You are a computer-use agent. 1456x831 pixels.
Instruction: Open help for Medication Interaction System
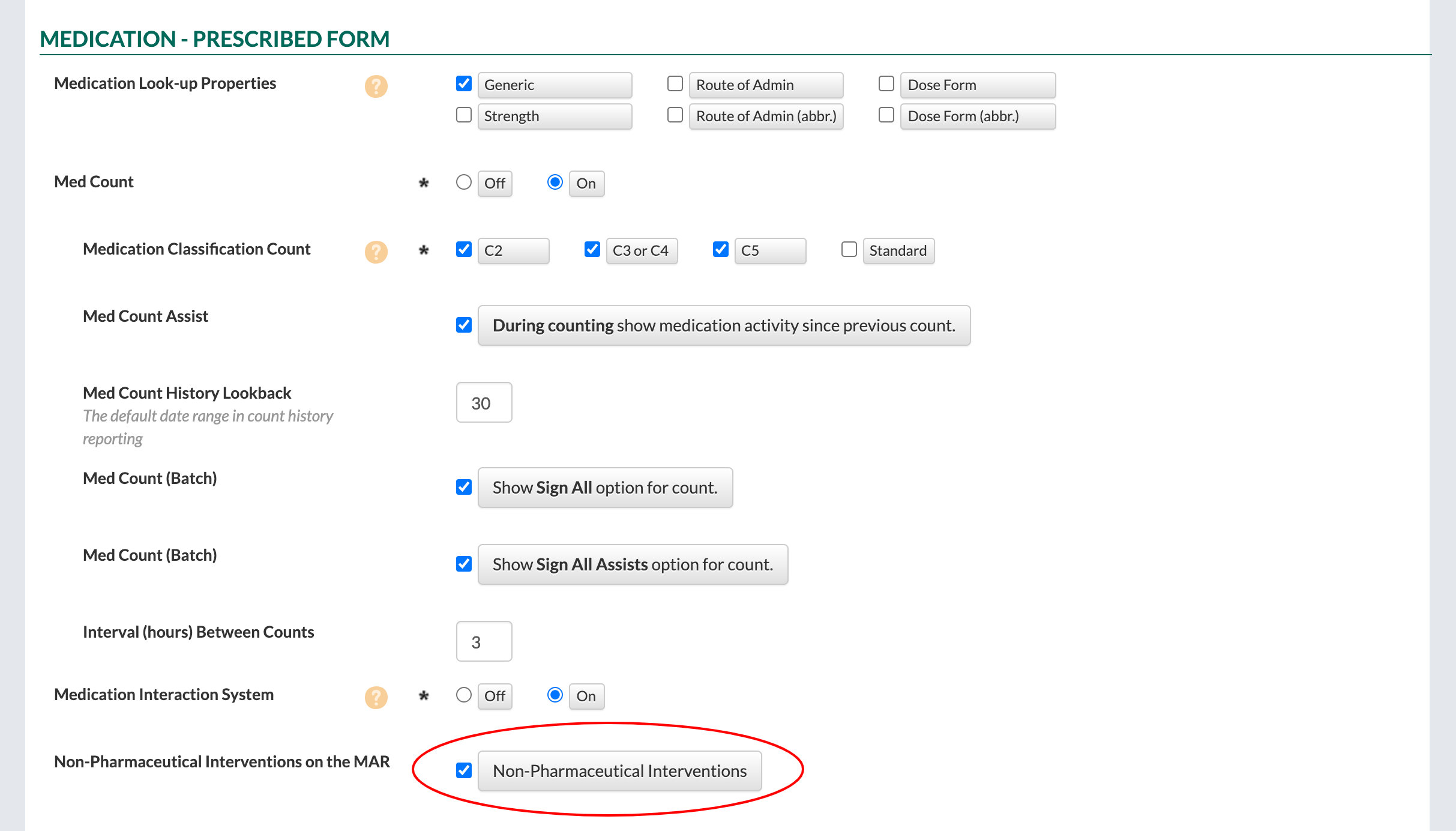click(x=376, y=697)
